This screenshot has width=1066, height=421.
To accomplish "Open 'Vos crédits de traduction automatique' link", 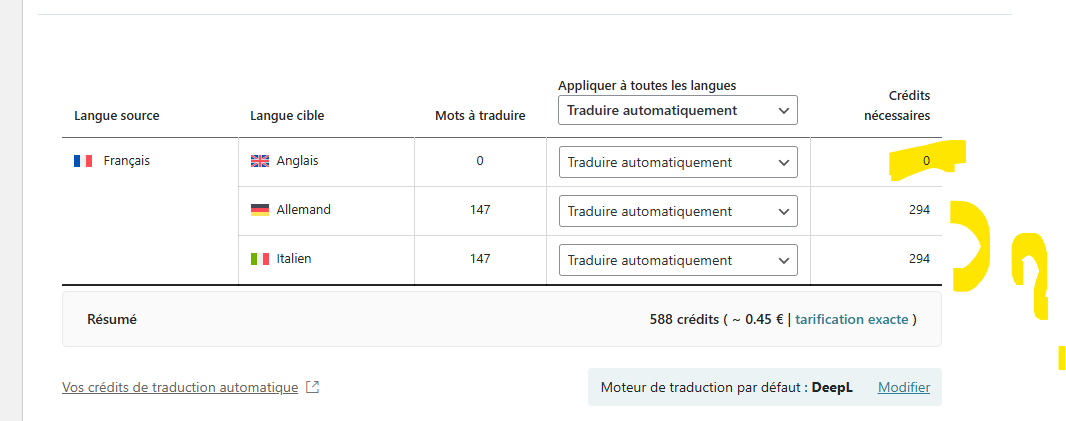I will pos(180,388).
